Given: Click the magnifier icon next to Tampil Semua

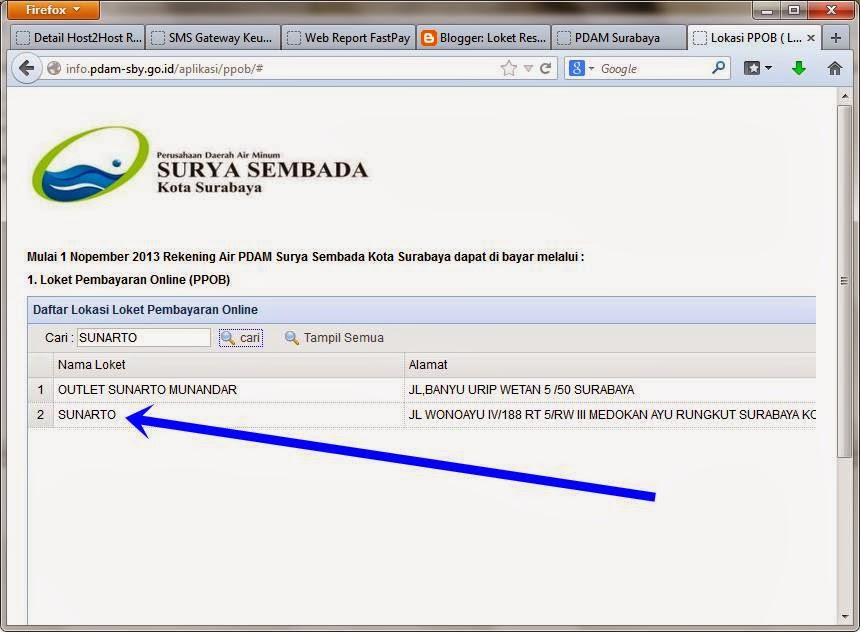Looking at the screenshot, I should pyautogui.click(x=291, y=337).
